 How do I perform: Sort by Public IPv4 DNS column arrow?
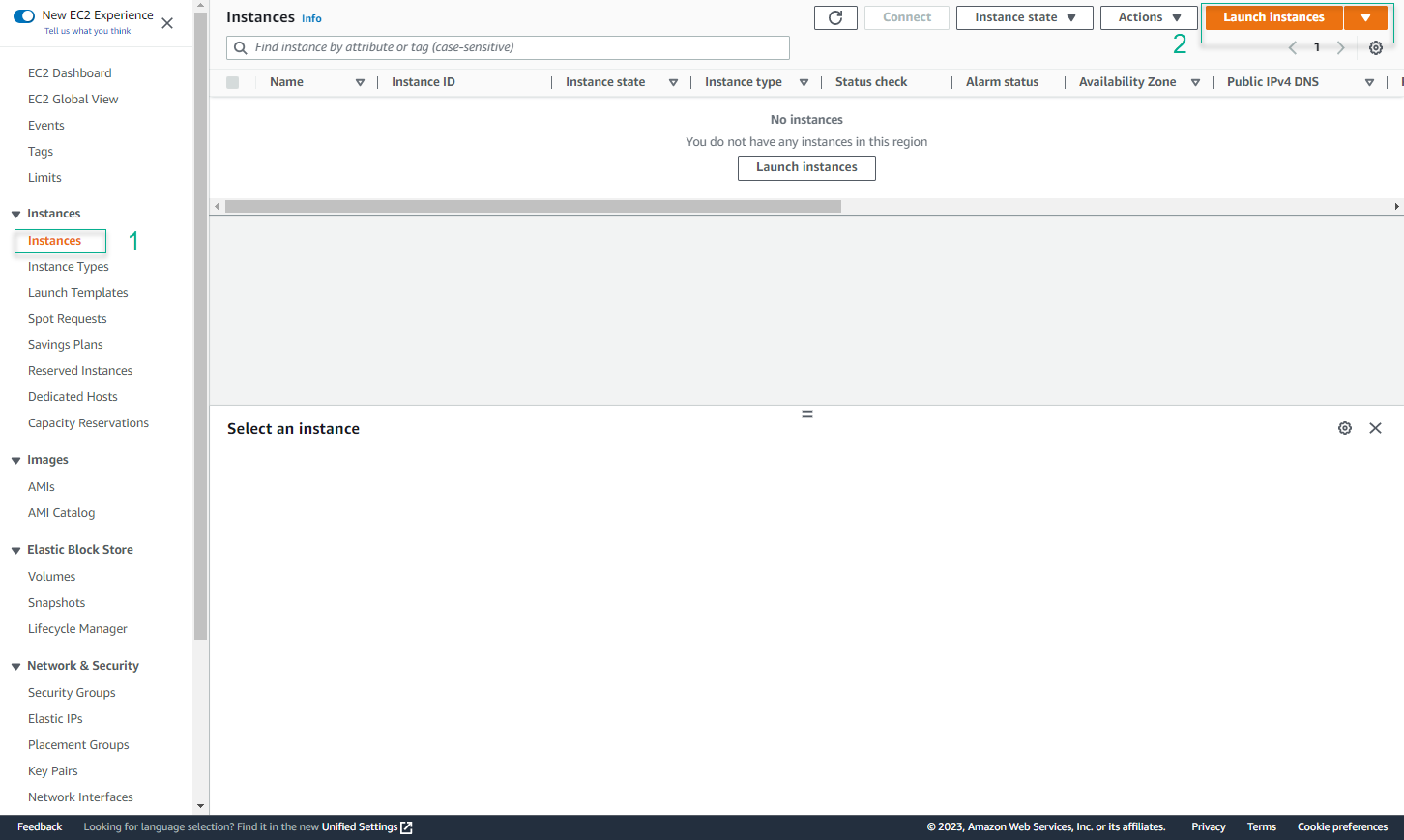pos(1369,82)
